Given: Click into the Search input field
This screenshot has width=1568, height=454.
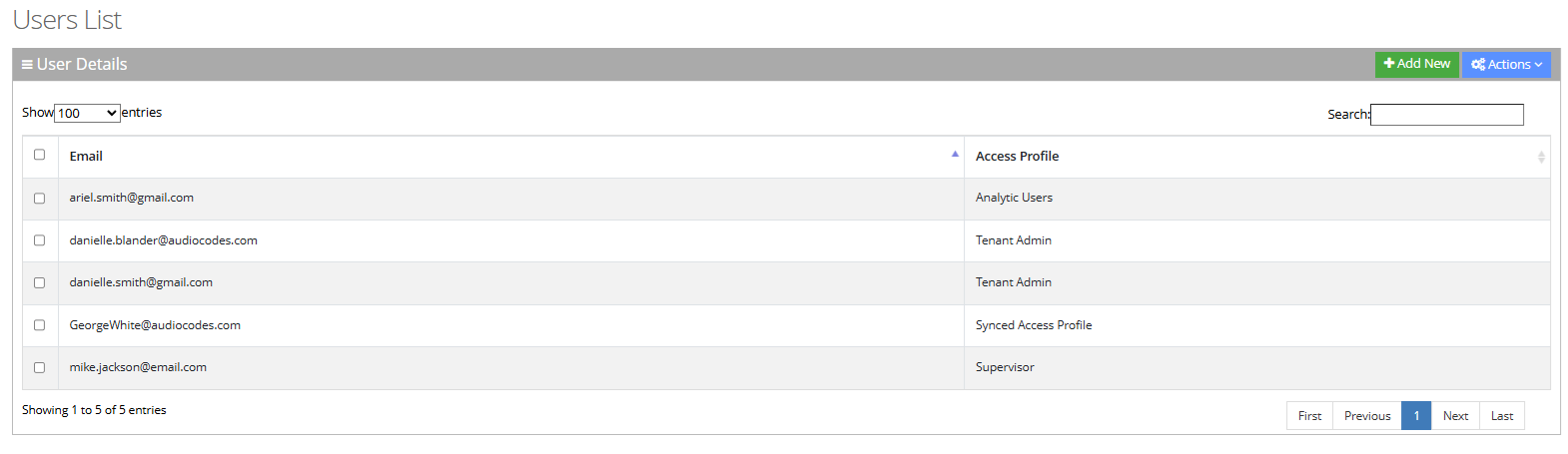Looking at the screenshot, I should click(x=1446, y=115).
